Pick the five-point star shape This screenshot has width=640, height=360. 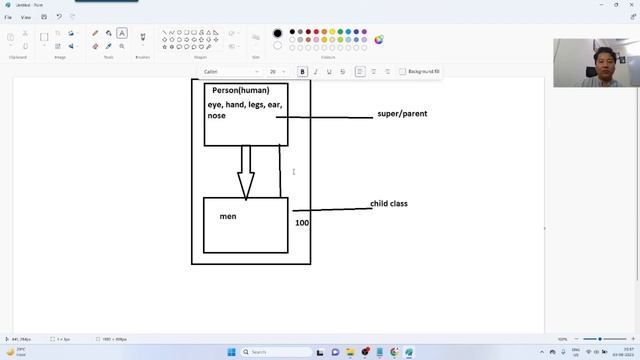click(164, 47)
